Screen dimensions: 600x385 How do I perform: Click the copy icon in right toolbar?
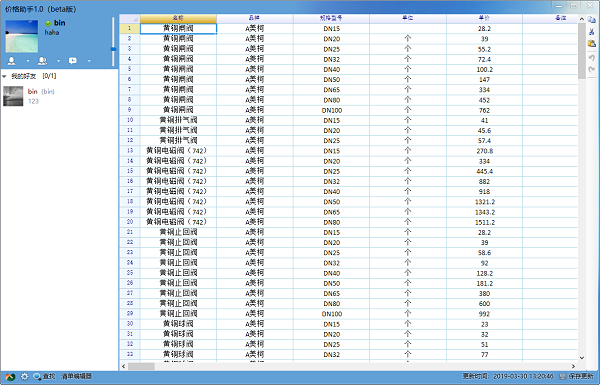592,20
